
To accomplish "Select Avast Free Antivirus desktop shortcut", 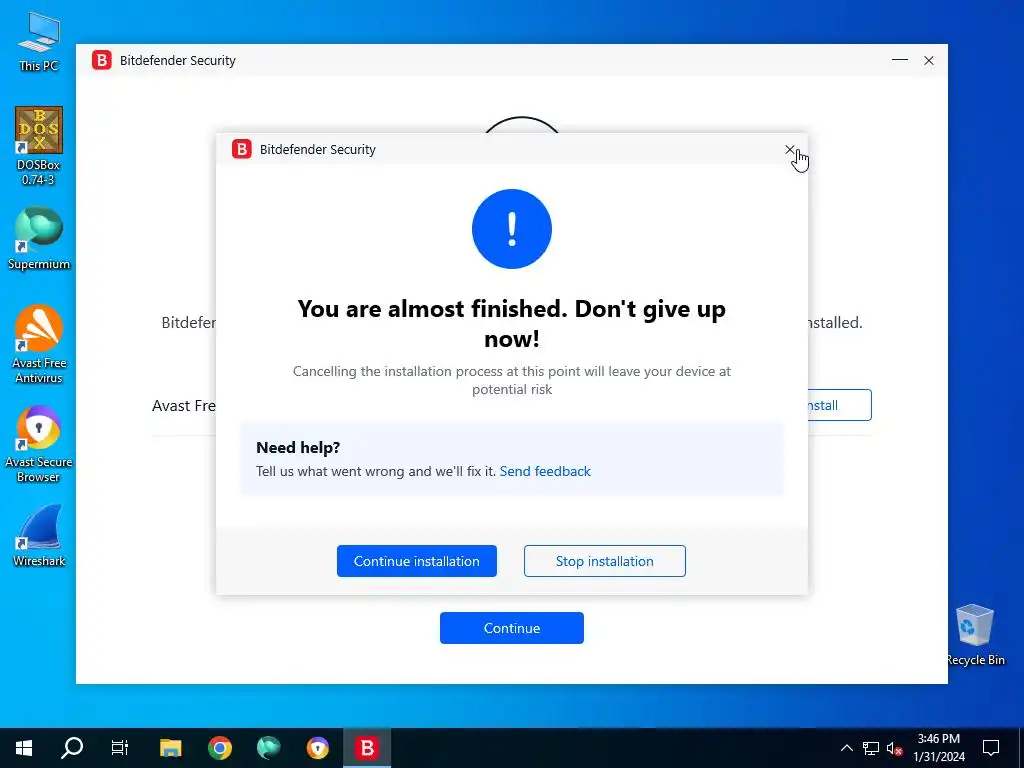I will (x=39, y=344).
